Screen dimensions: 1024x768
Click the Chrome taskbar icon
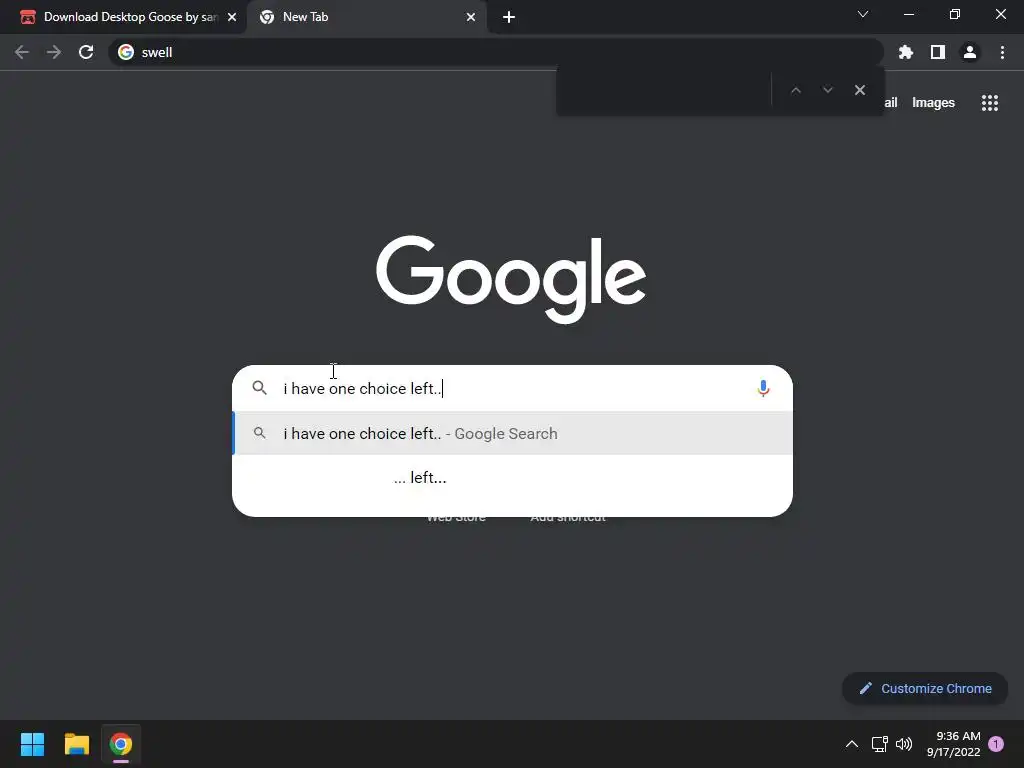point(121,744)
